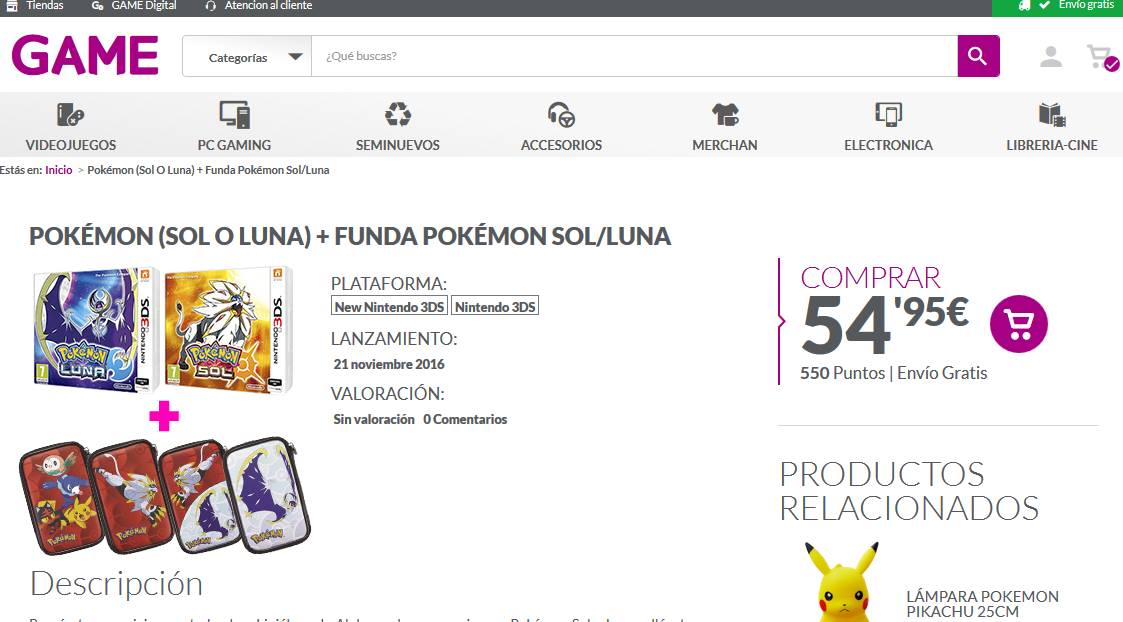Click the Categorías dropdown arrow
The width and height of the screenshot is (1123, 622).
(x=295, y=57)
